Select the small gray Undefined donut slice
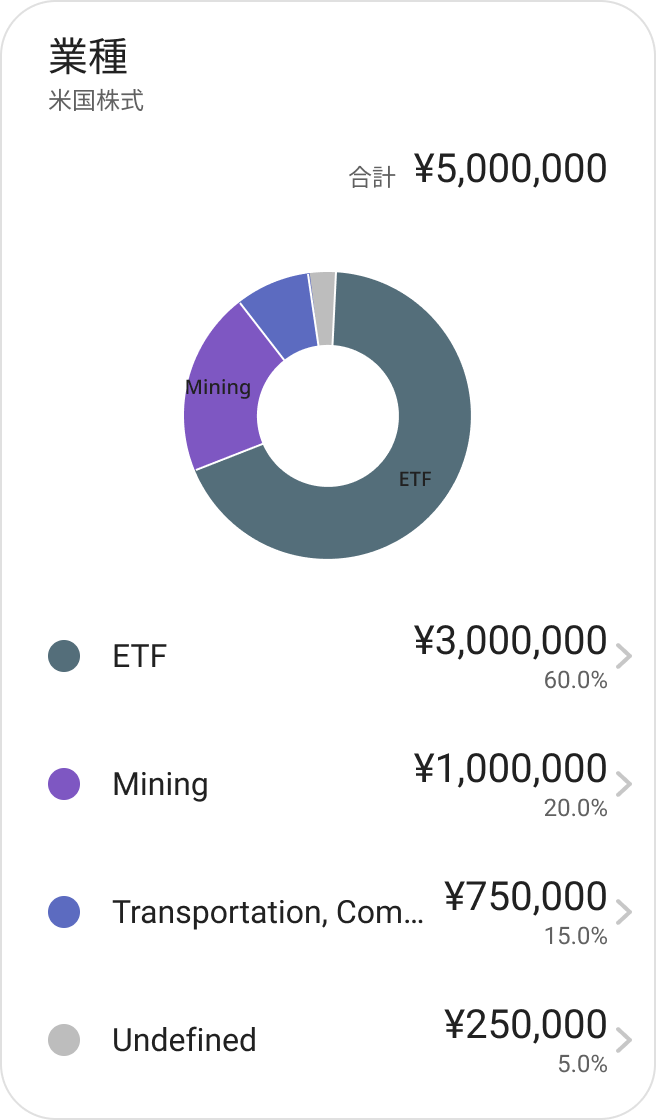 pos(322,308)
